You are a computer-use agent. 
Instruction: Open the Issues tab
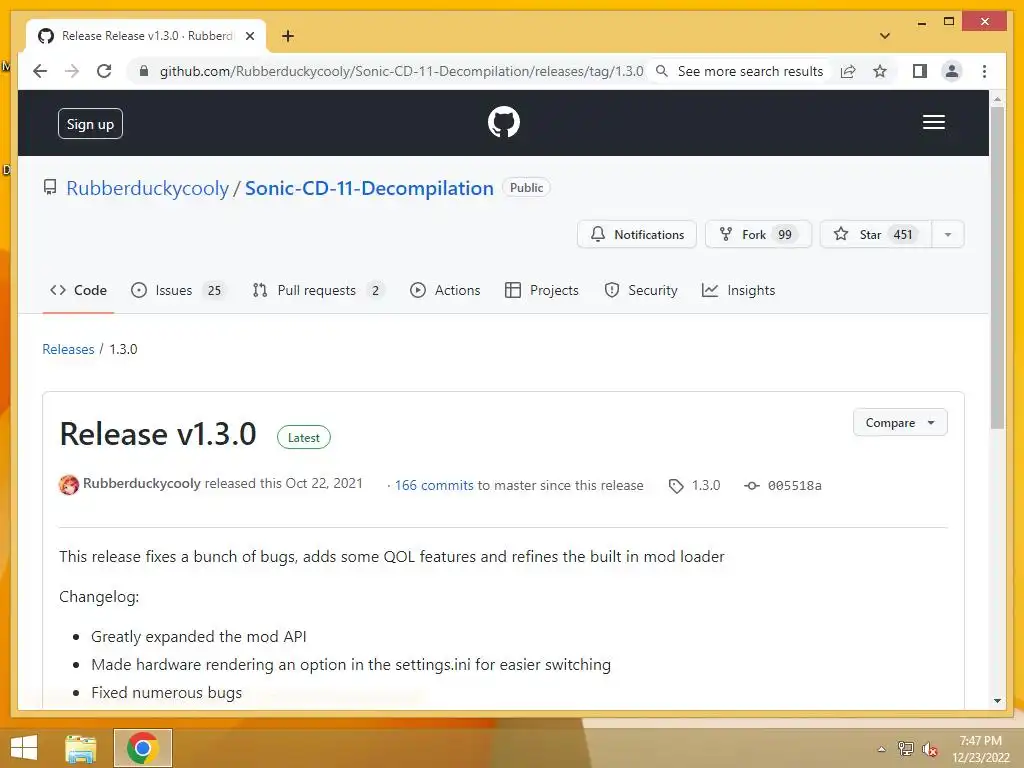click(x=178, y=290)
